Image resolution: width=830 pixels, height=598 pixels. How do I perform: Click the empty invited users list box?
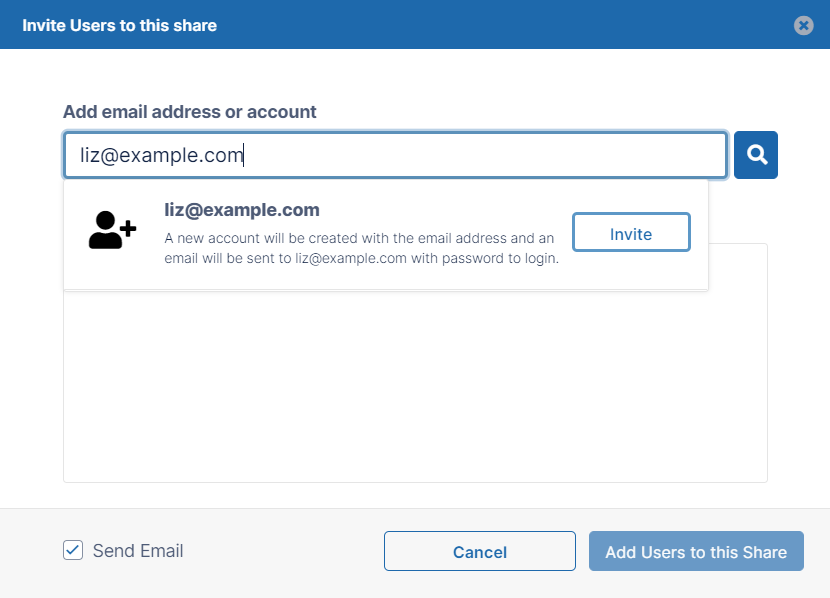click(x=415, y=390)
